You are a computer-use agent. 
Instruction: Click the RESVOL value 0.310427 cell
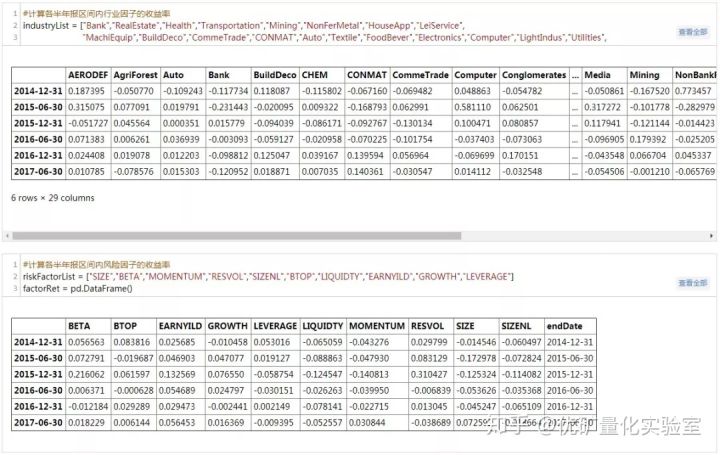(430, 374)
